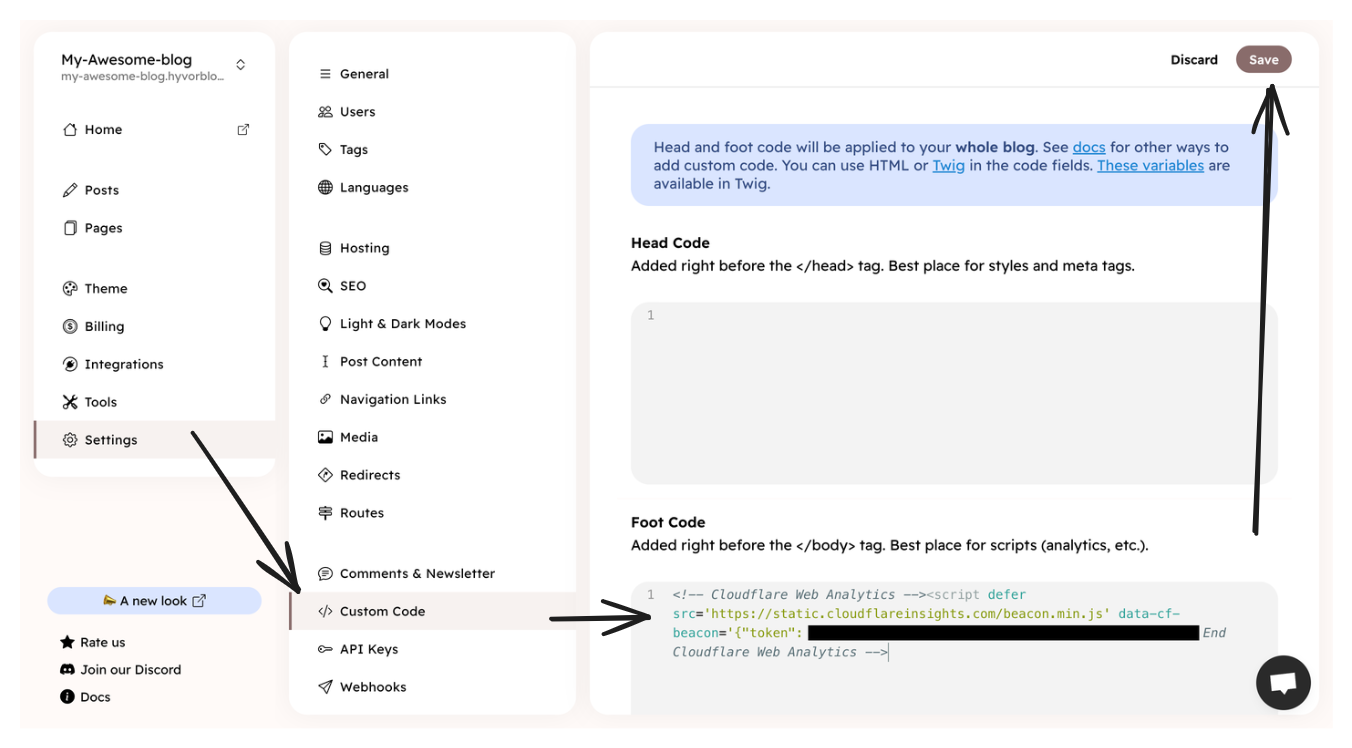
Task: Open SEO via the magnifier icon
Action: pos(323,285)
